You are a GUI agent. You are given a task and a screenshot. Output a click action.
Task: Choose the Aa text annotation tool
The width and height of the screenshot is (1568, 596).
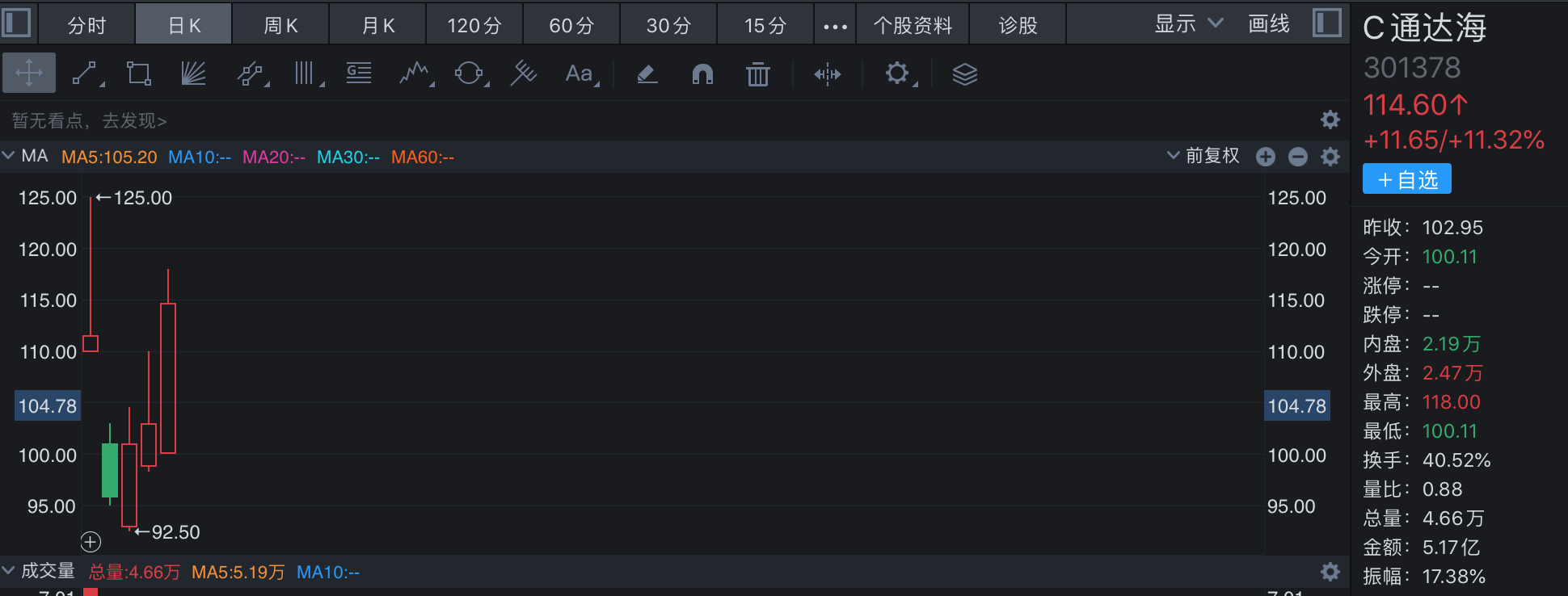click(579, 74)
